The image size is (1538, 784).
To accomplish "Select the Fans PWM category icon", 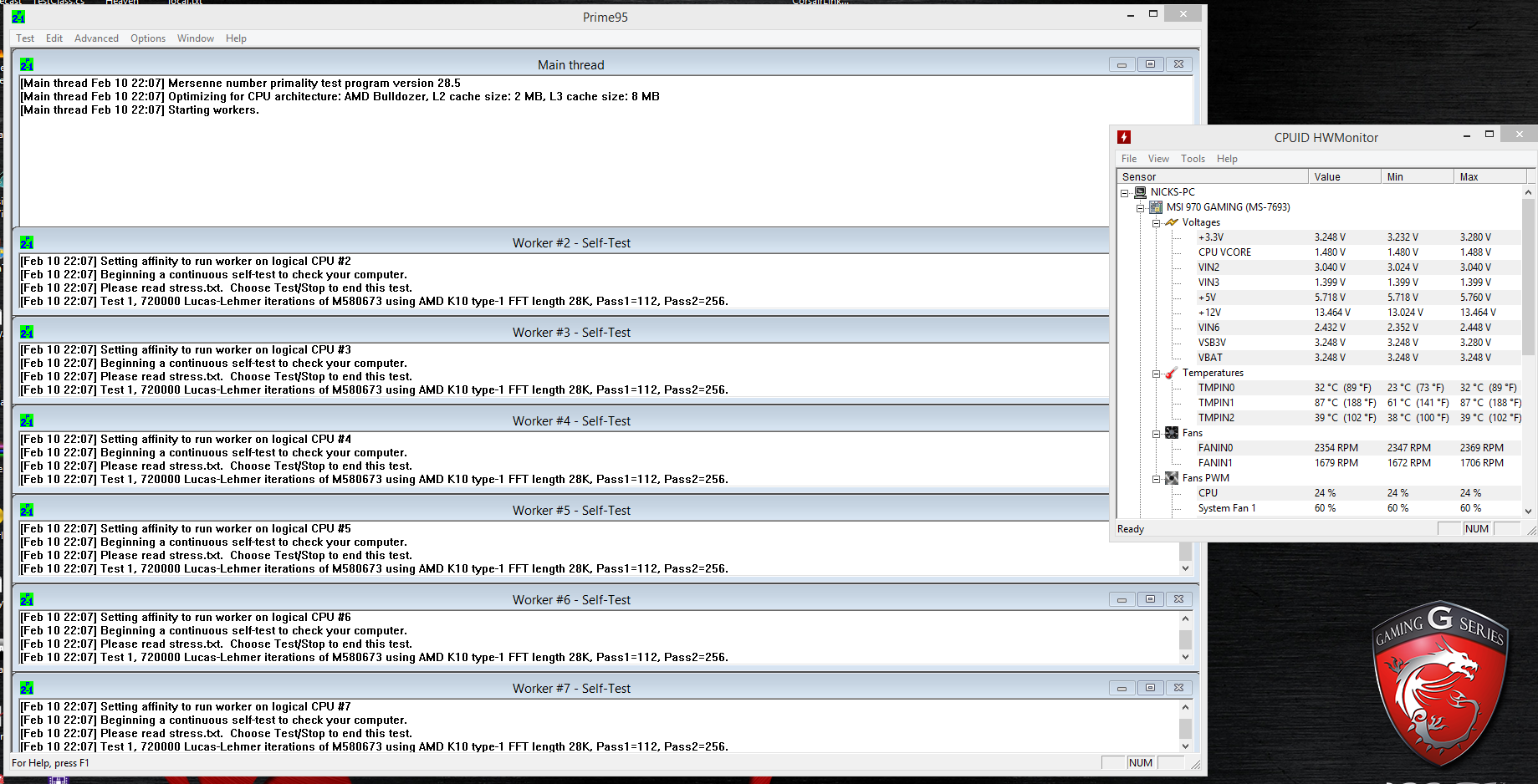I will point(1172,478).
